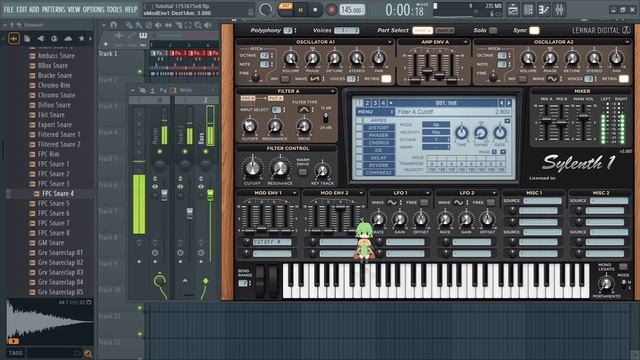The image size is (640, 360).
Task: Toggle Oscillator A1 RETRIG button
Action: [386, 79]
